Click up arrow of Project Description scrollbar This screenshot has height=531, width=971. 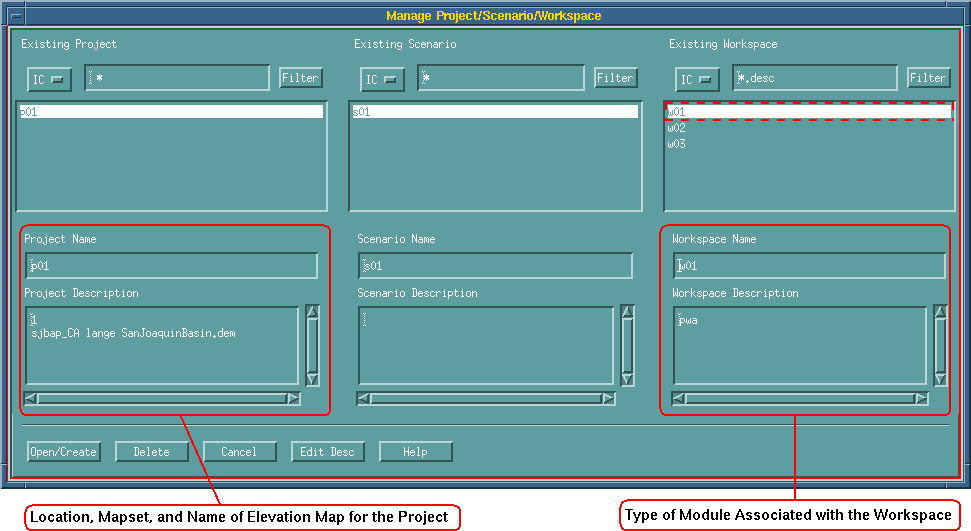[312, 312]
